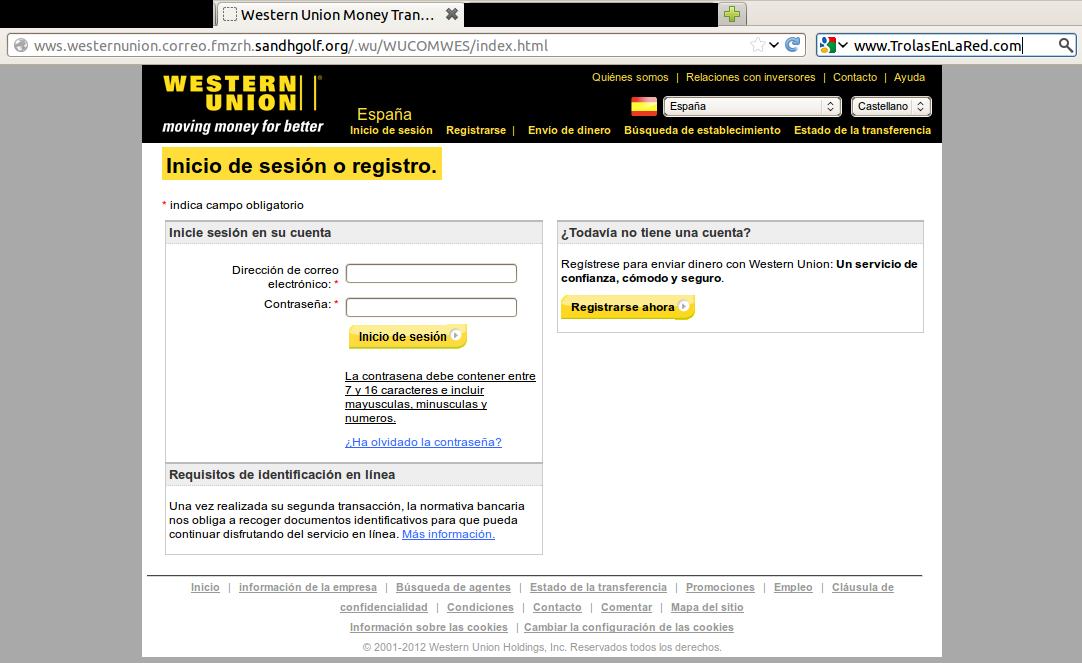Open the Quiénes somos link
1082x663 pixels.
point(630,77)
